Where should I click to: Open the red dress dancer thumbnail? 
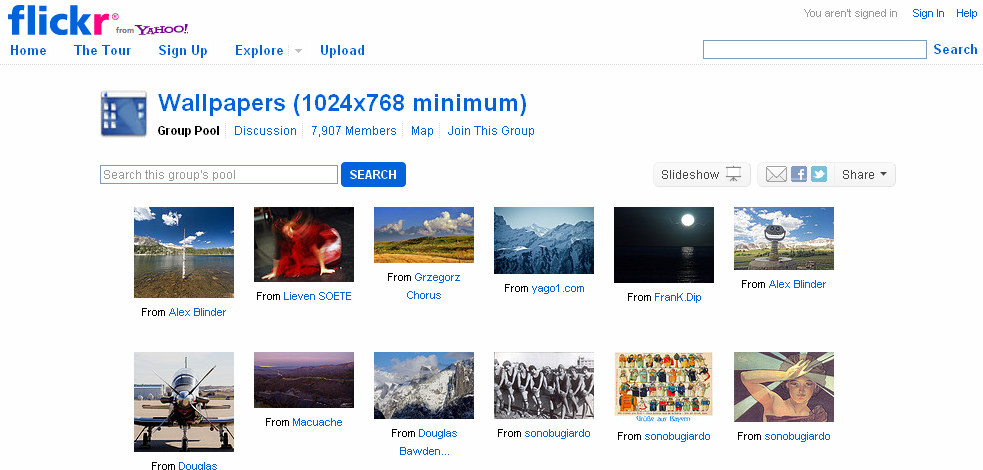(x=304, y=244)
